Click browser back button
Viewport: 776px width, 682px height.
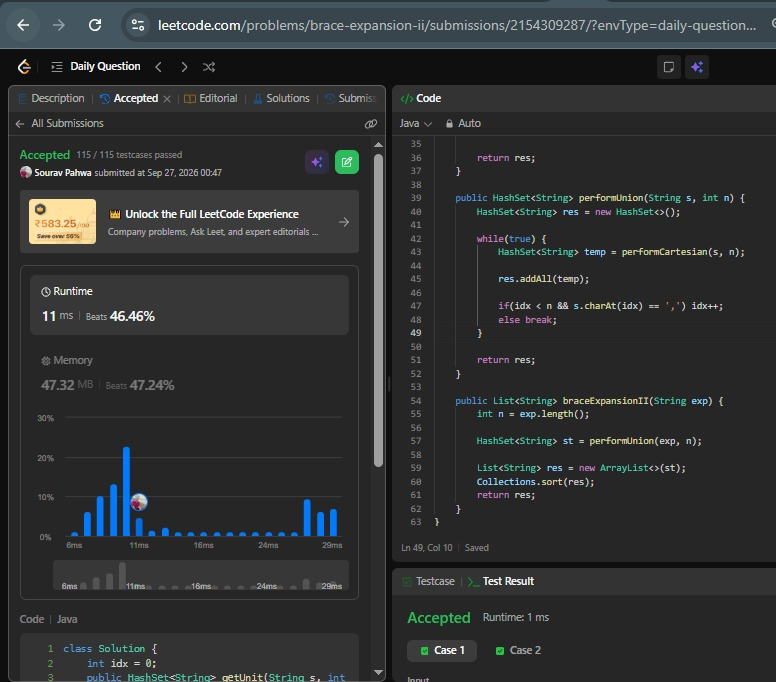[23, 25]
